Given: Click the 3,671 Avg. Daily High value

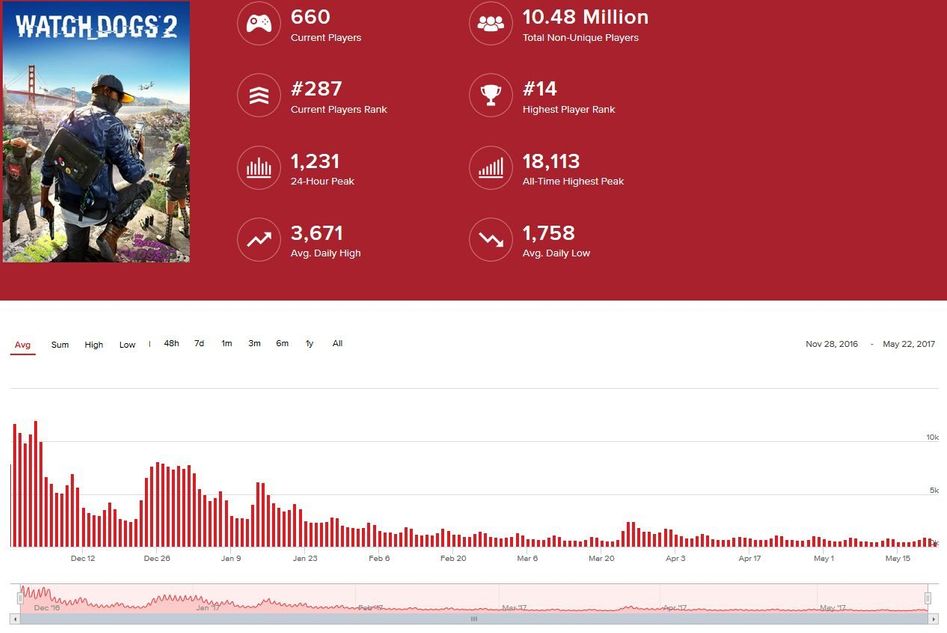Looking at the screenshot, I should 316,233.
